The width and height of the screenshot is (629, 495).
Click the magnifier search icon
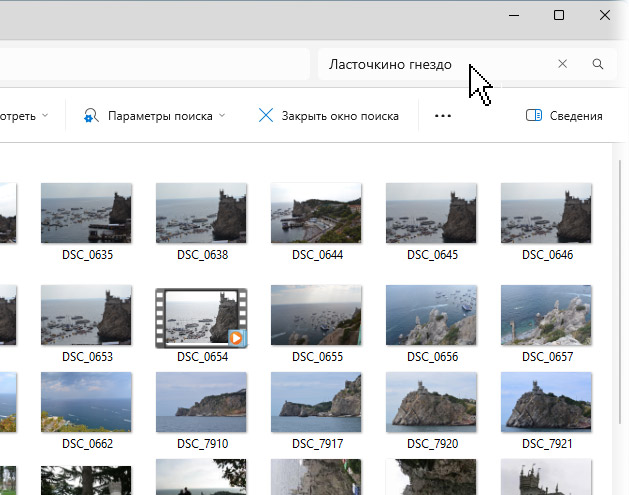tap(598, 64)
